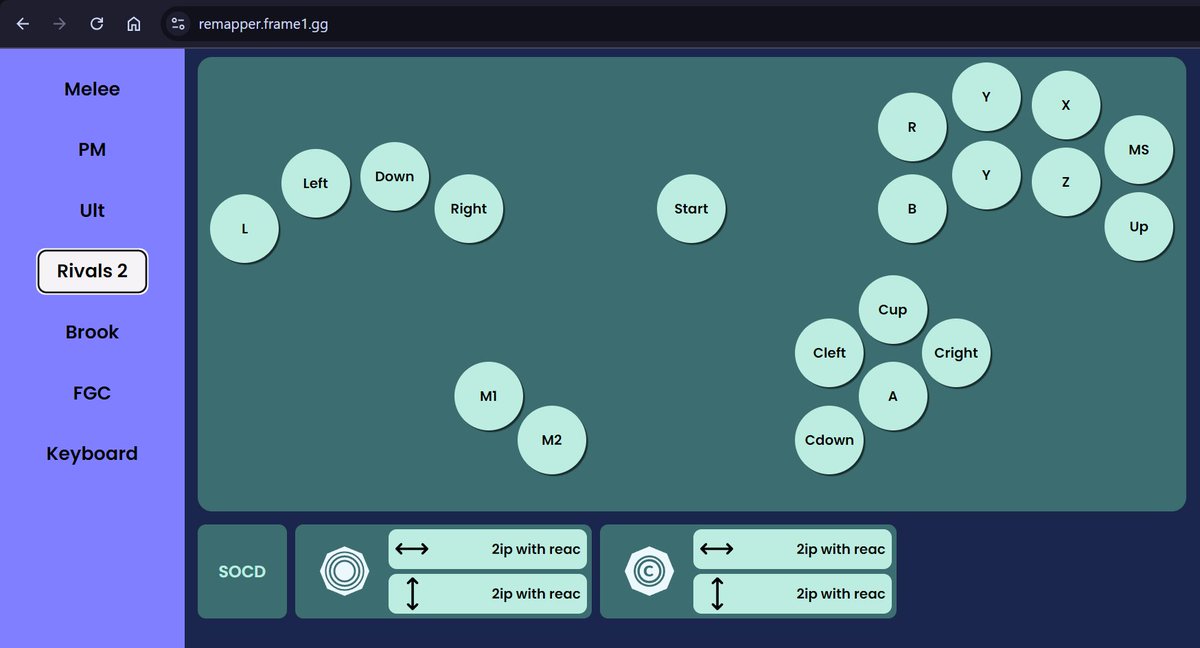Viewport: 1200px width, 648px height.
Task: Click the left analog stick icon
Action: tap(344, 572)
